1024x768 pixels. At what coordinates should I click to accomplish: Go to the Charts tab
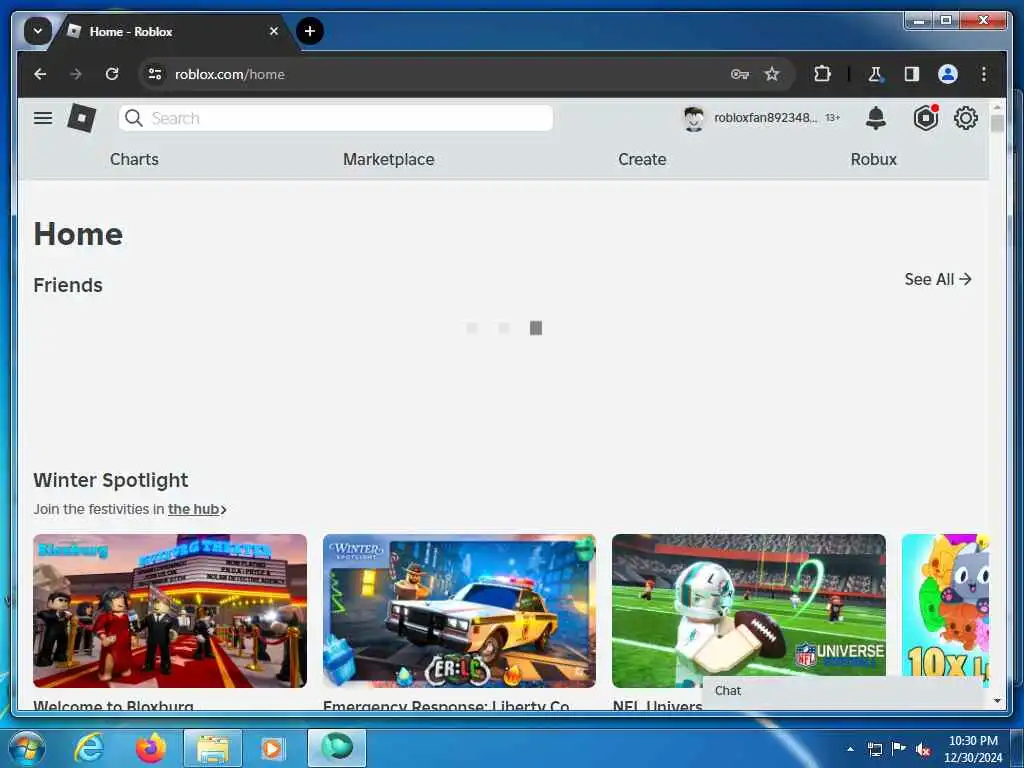134,159
